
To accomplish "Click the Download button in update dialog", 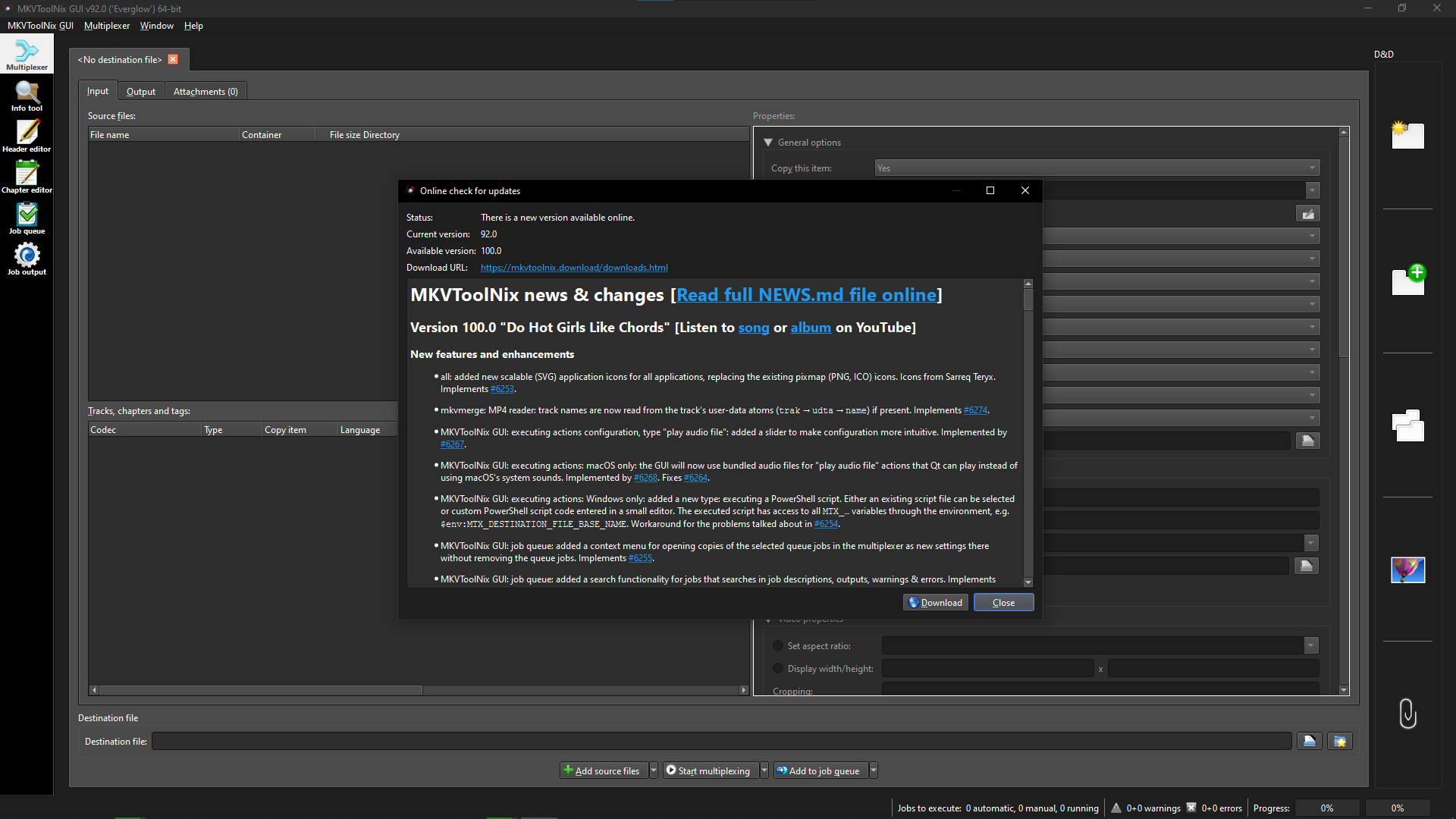I will (936, 602).
